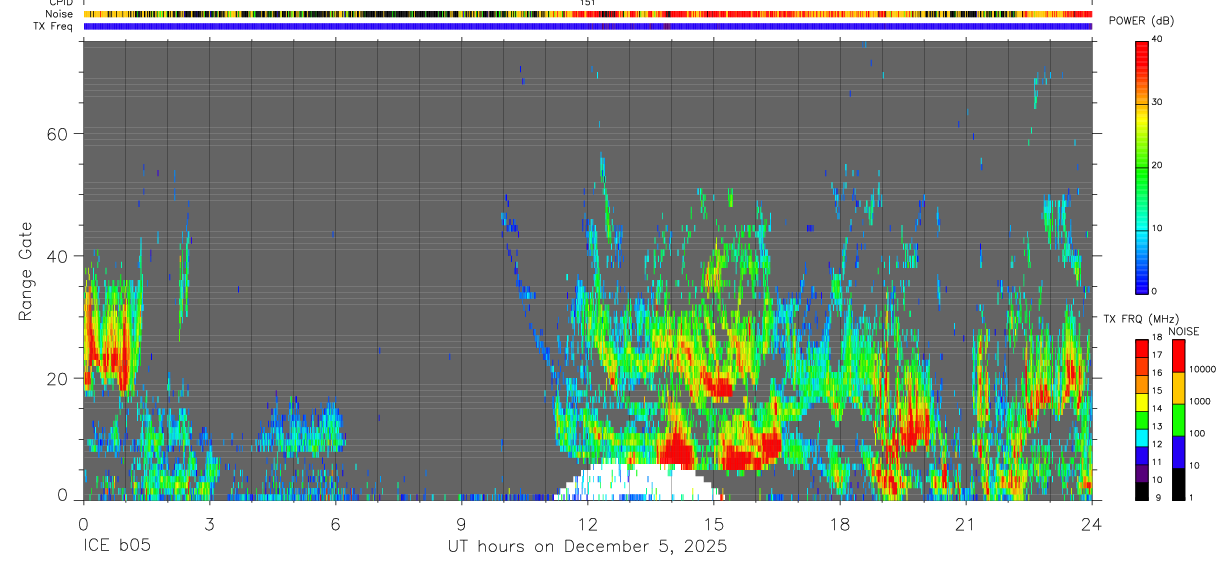Click the 60 range gate tick label

pyautogui.click(x=58, y=133)
